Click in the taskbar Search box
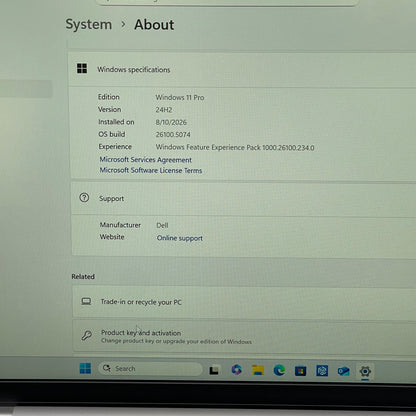Viewport: 416px width, 416px height. point(150,369)
